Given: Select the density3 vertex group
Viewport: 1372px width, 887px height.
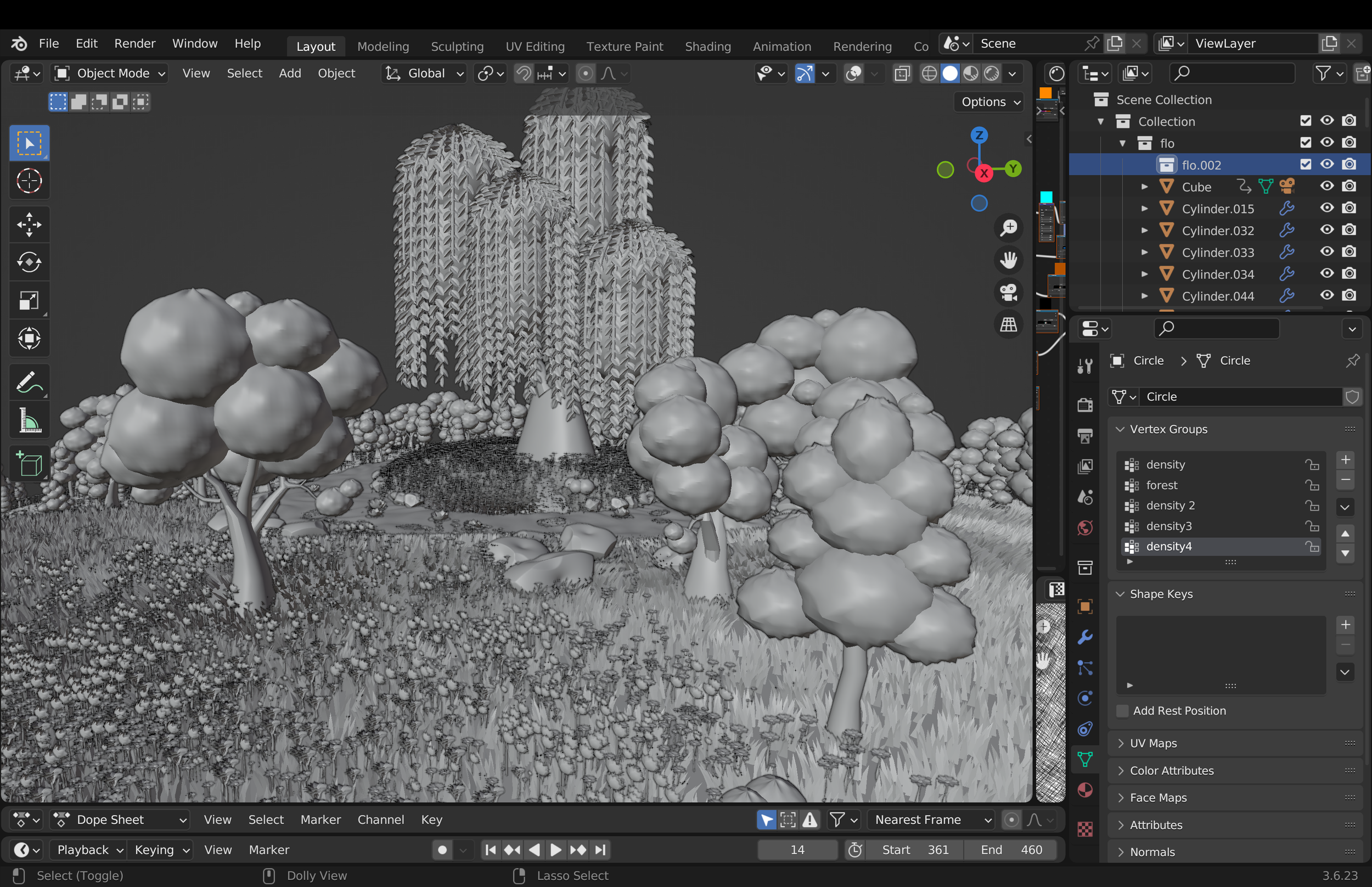Looking at the screenshot, I should 1168,526.
